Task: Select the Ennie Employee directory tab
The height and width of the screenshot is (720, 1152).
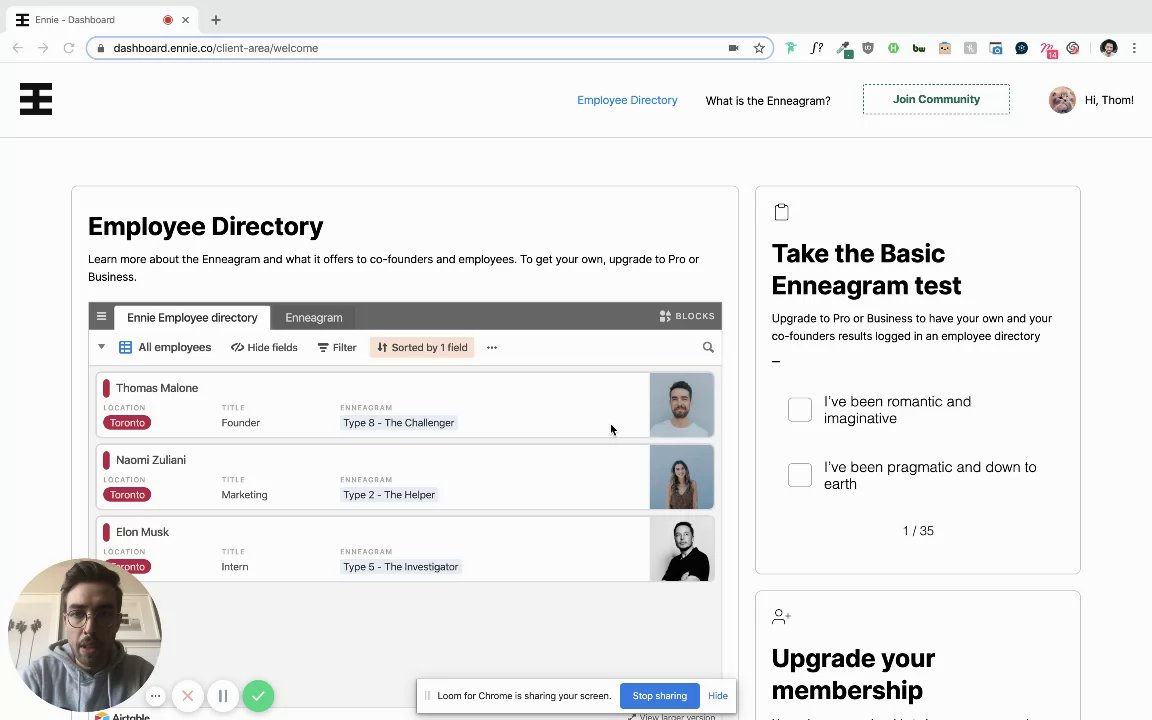Action: [x=192, y=317]
